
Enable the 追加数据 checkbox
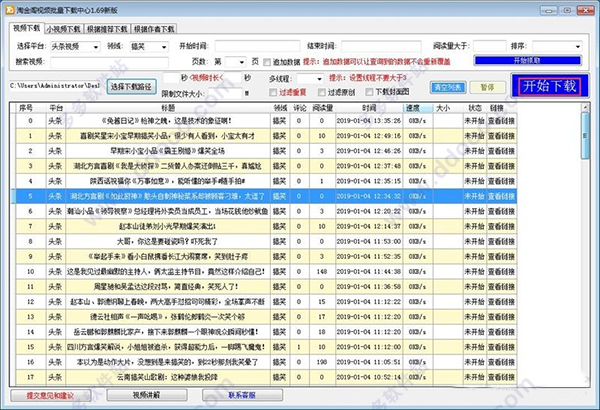[x=267, y=62]
